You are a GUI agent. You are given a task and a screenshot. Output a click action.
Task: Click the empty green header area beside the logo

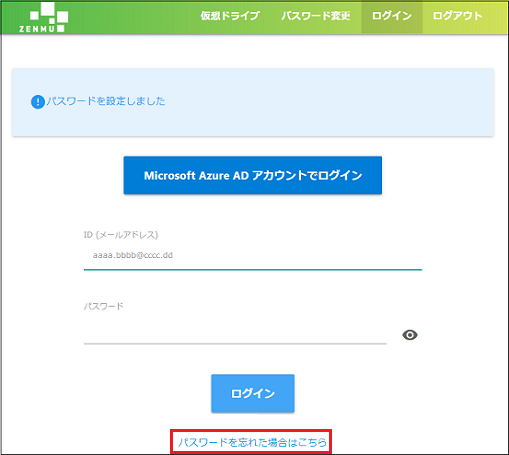pyautogui.click(x=133, y=17)
